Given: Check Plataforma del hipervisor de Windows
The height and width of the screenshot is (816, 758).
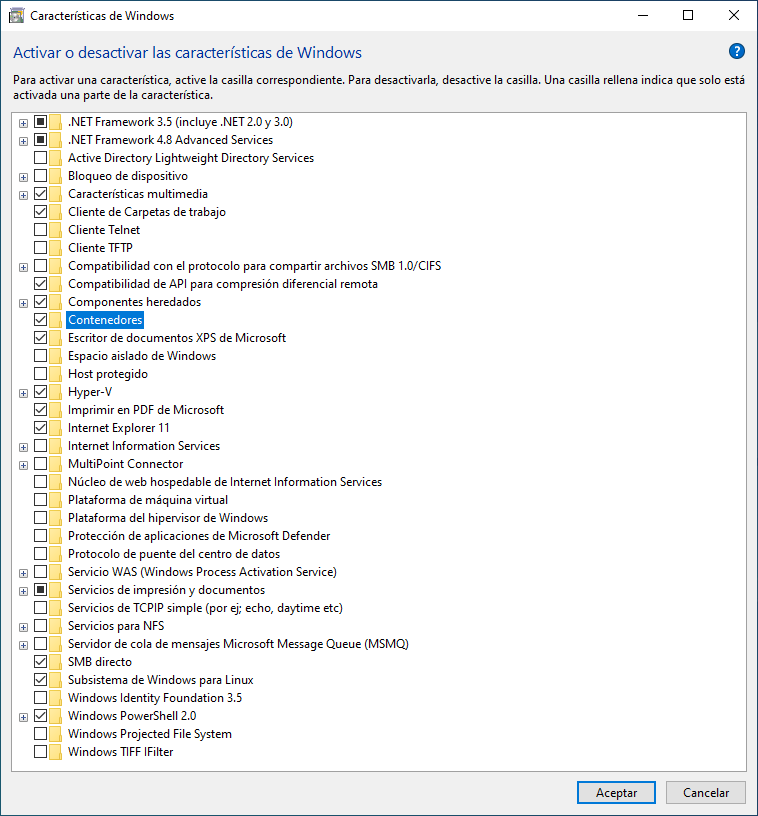Looking at the screenshot, I should coord(41,518).
